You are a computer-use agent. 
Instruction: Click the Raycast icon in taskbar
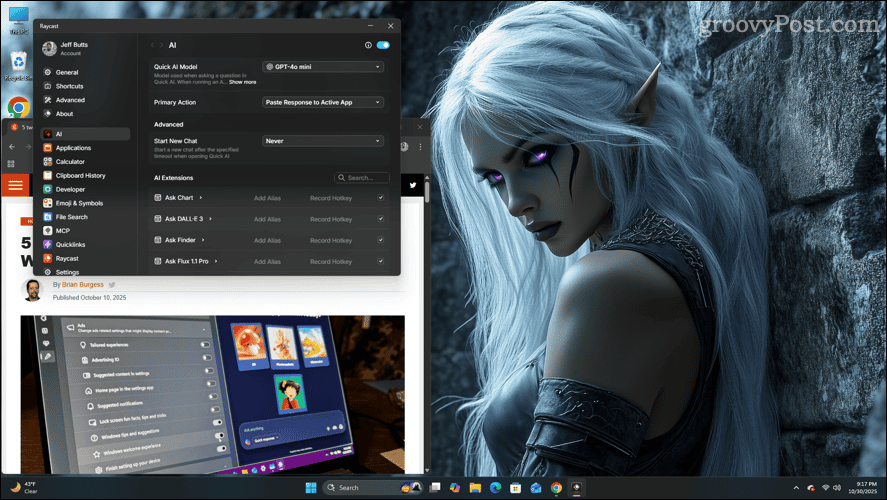point(576,488)
